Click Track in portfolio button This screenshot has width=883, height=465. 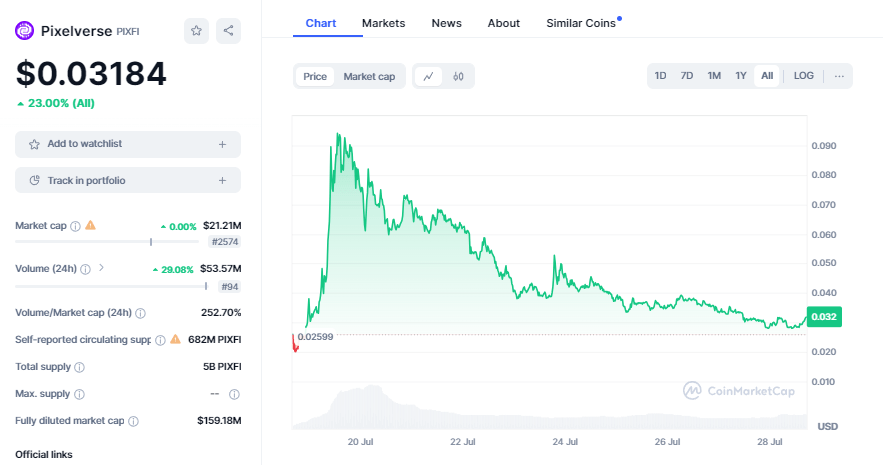[x=128, y=181]
